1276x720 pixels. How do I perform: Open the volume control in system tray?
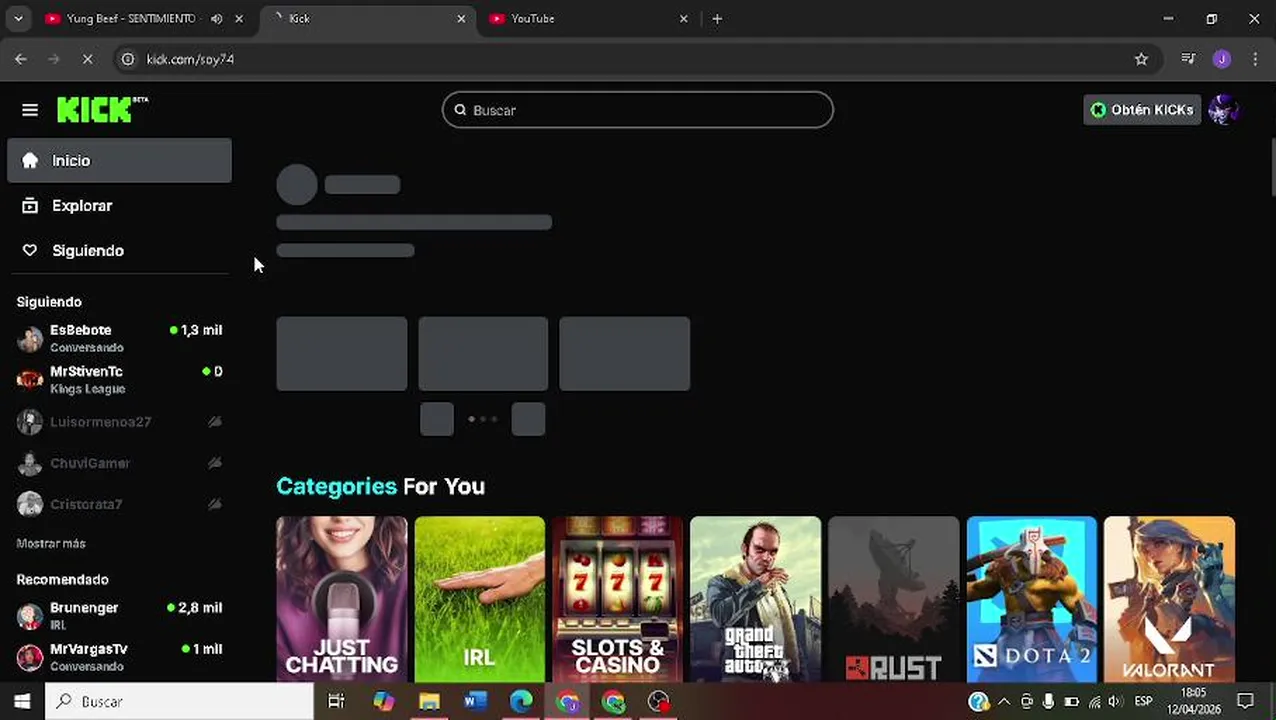click(1115, 701)
